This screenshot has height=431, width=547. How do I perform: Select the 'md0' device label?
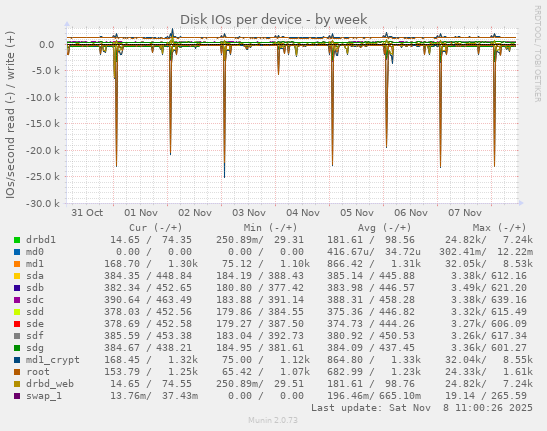pyautogui.click(x=35, y=252)
